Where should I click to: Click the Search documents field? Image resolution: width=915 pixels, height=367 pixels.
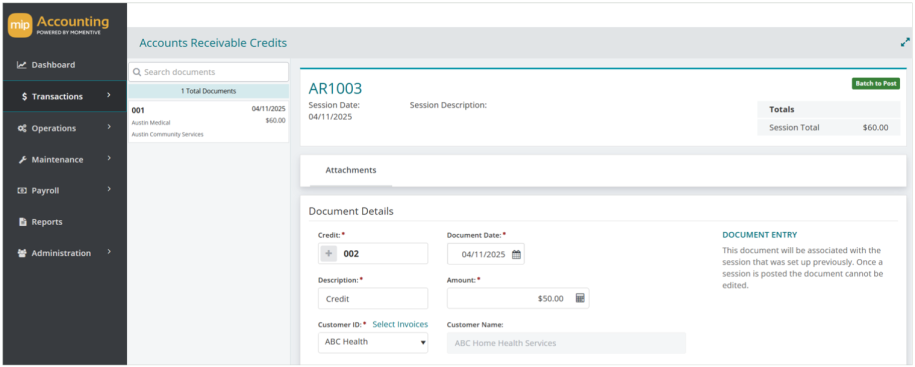(208, 72)
